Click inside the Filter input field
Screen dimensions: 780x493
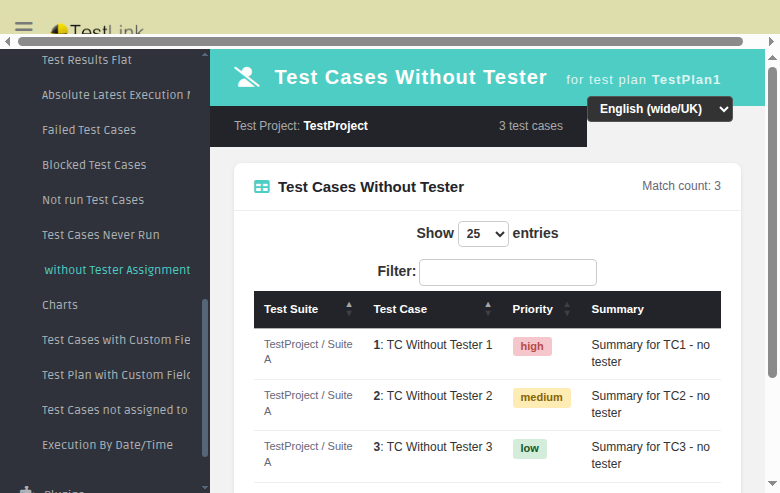tap(508, 273)
